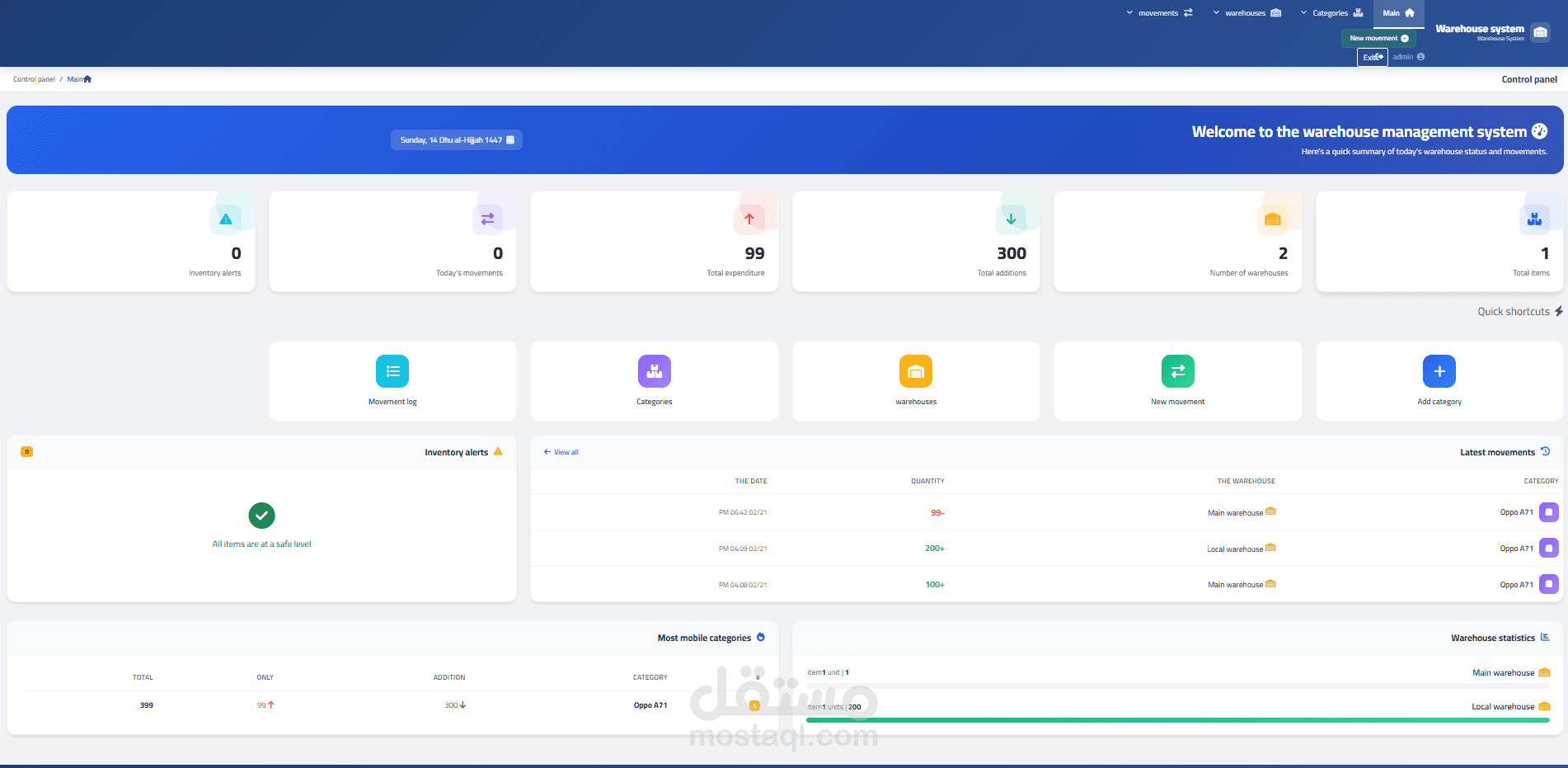Click Main warehouse icon in -99 row

pyautogui.click(x=1270, y=511)
